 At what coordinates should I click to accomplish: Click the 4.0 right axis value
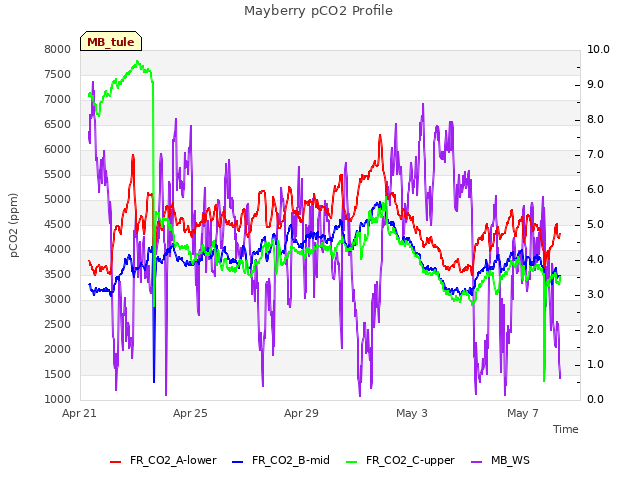(596, 260)
